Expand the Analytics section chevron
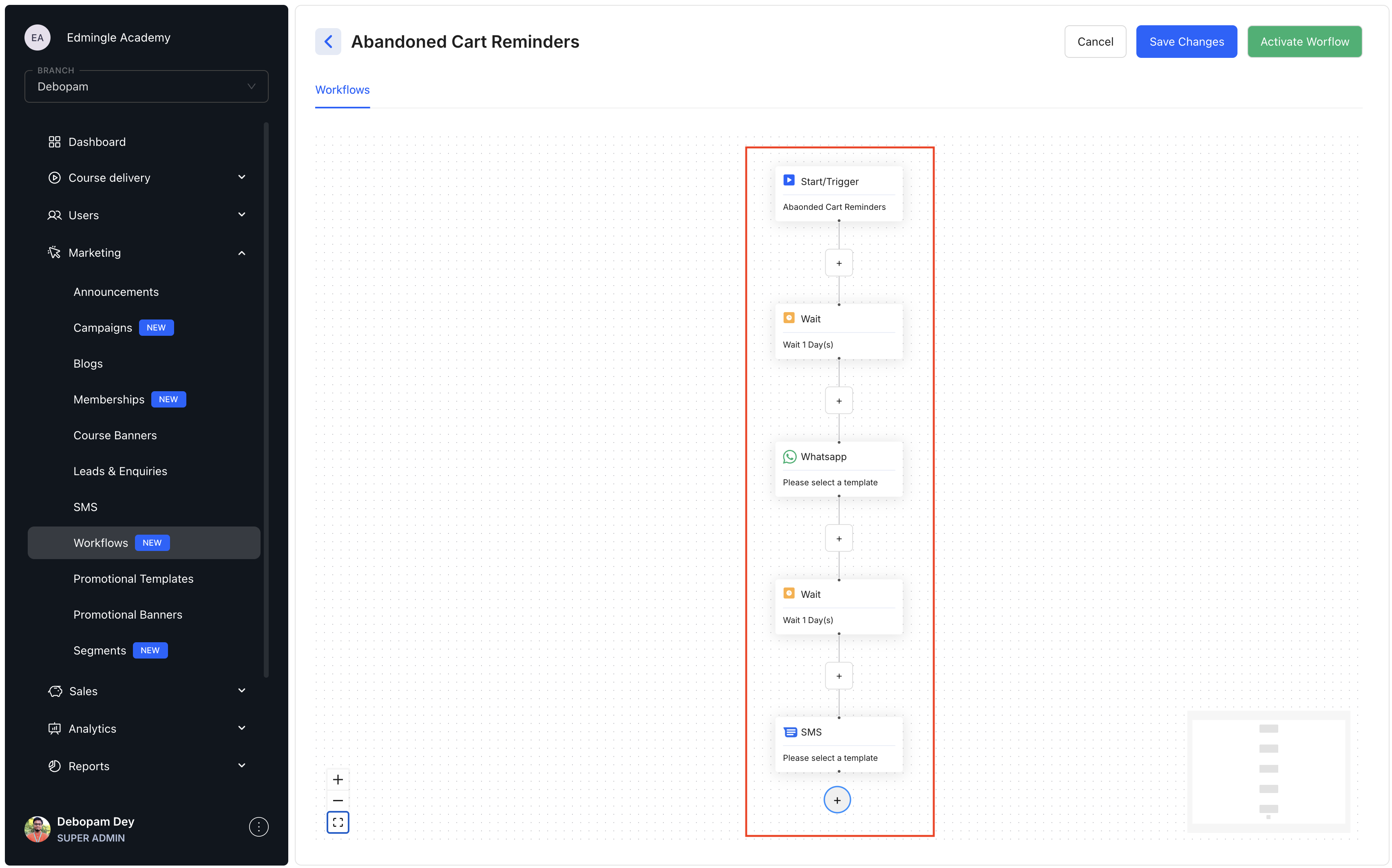 242,727
